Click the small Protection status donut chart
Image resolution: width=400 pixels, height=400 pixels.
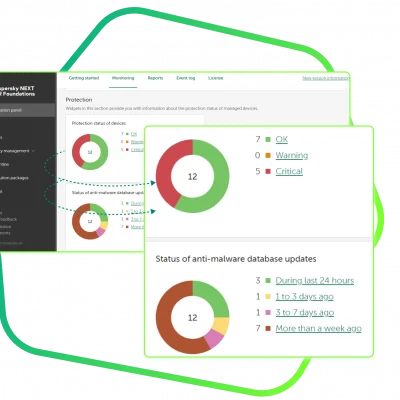pos(90,152)
